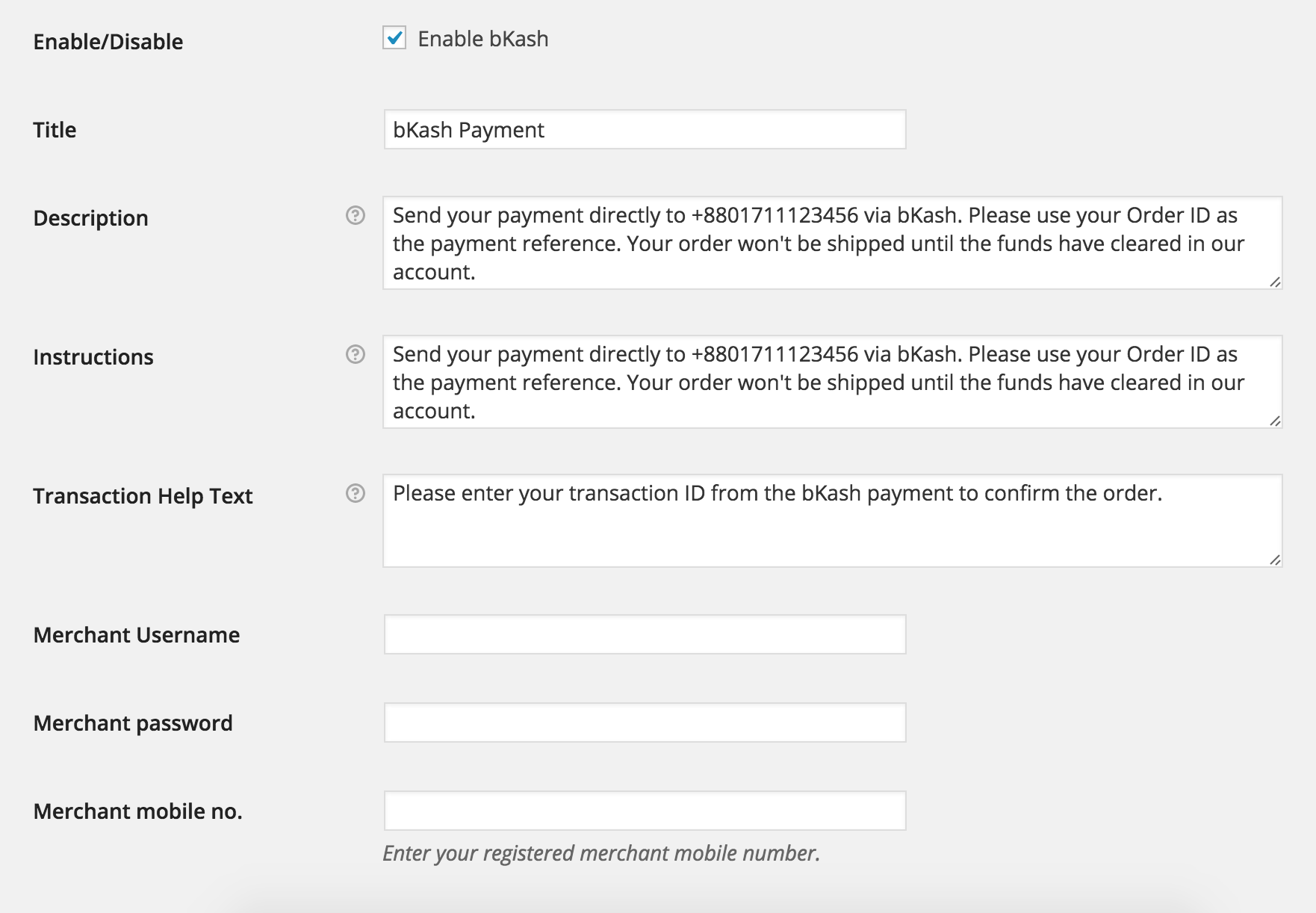Click the Merchant password label

(133, 723)
